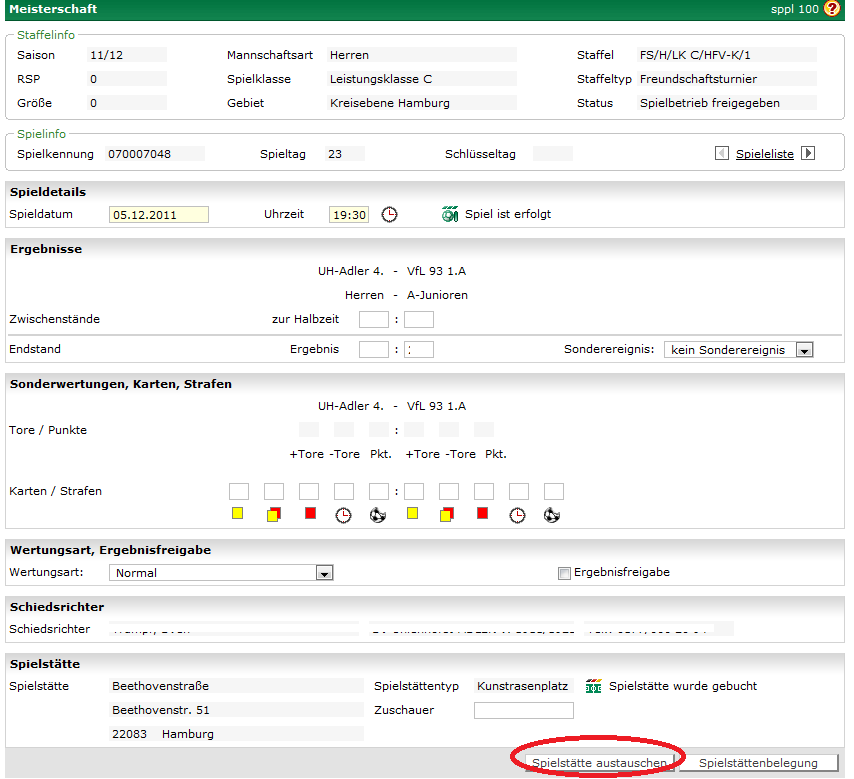Viewport: 854px width, 779px height.
Task: Focus home time penalty count box
Action: (x=344, y=491)
